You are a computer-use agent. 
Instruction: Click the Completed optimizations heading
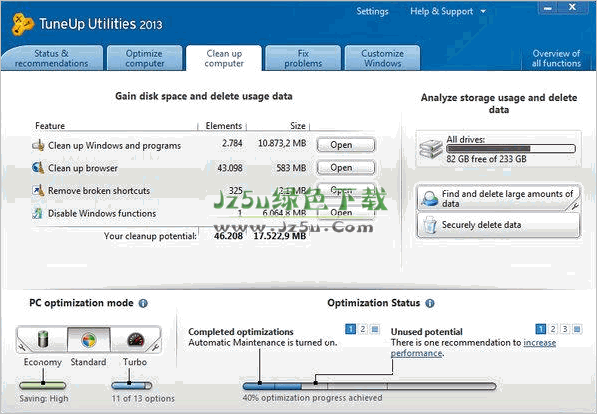(x=241, y=332)
